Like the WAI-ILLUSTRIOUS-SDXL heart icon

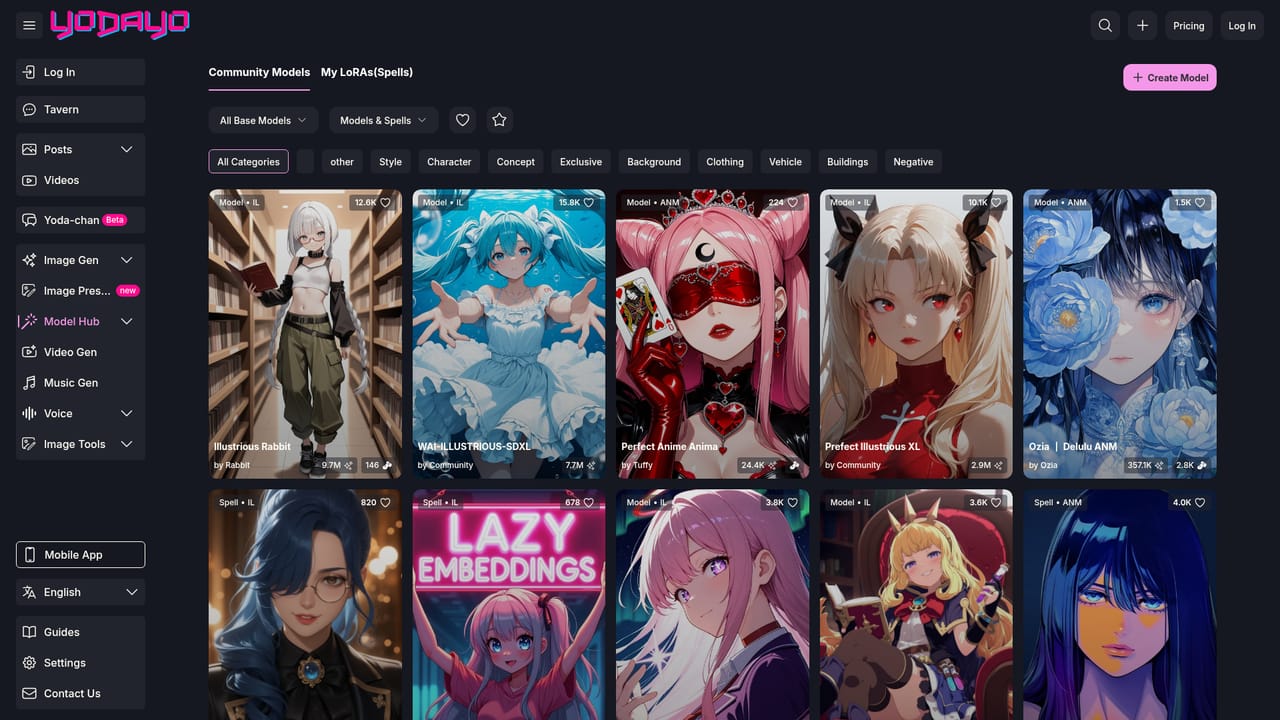(589, 202)
